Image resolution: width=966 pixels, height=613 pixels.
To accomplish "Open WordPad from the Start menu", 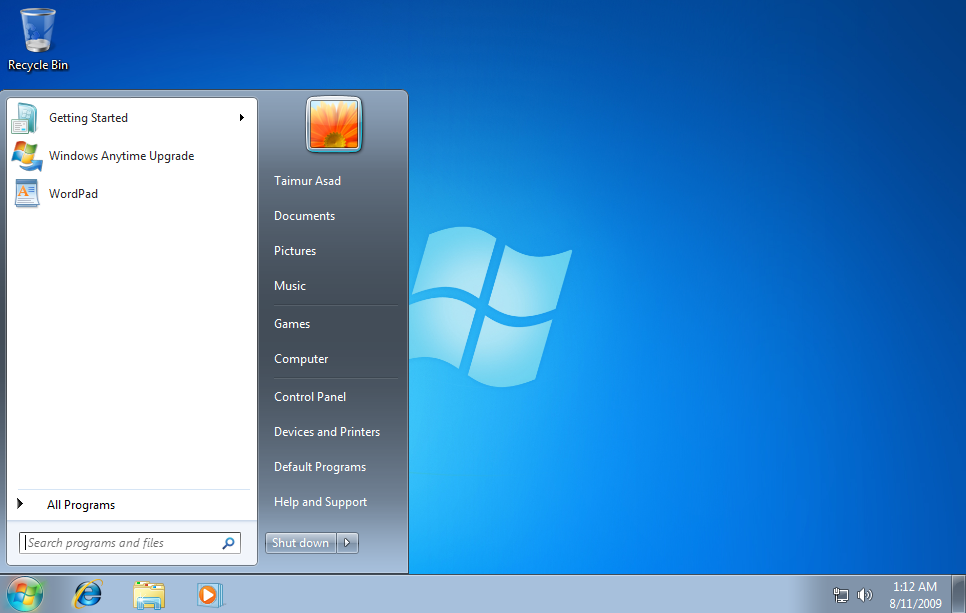I will 73,193.
